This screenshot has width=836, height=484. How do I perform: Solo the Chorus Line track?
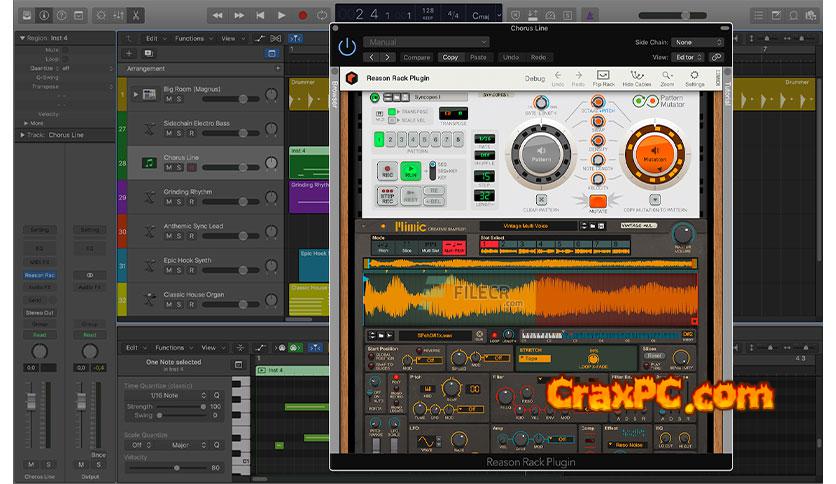click(x=180, y=168)
